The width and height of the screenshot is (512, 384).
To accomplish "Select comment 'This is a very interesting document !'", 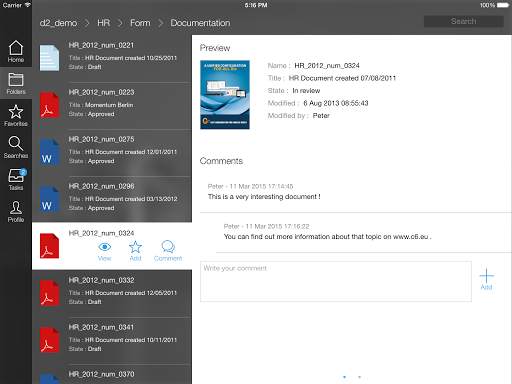I will click(x=264, y=197).
